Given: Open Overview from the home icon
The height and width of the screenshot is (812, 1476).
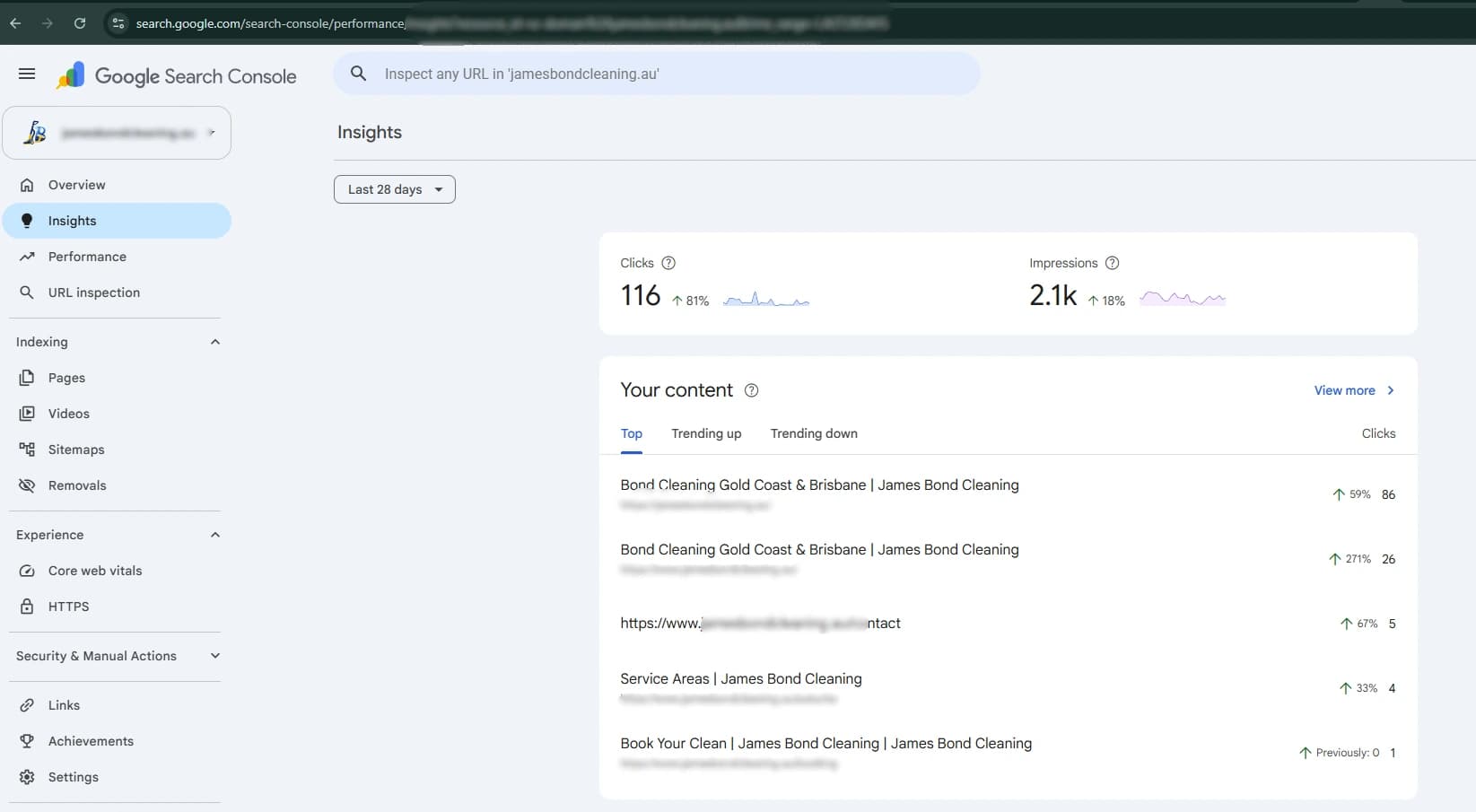Looking at the screenshot, I should pyautogui.click(x=27, y=185).
